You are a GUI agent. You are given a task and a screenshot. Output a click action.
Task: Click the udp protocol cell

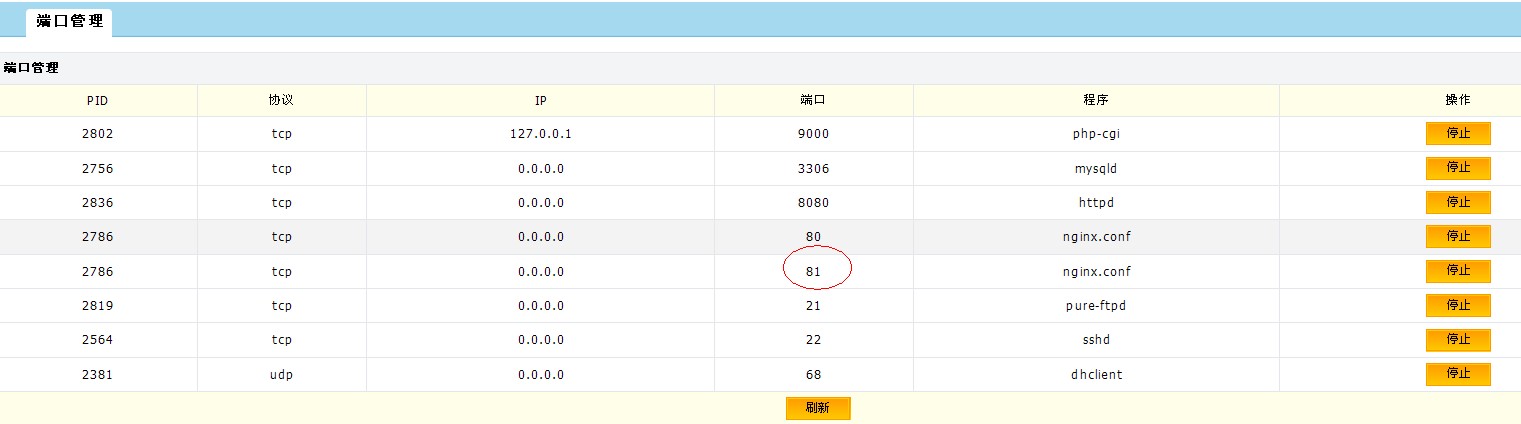pos(281,375)
